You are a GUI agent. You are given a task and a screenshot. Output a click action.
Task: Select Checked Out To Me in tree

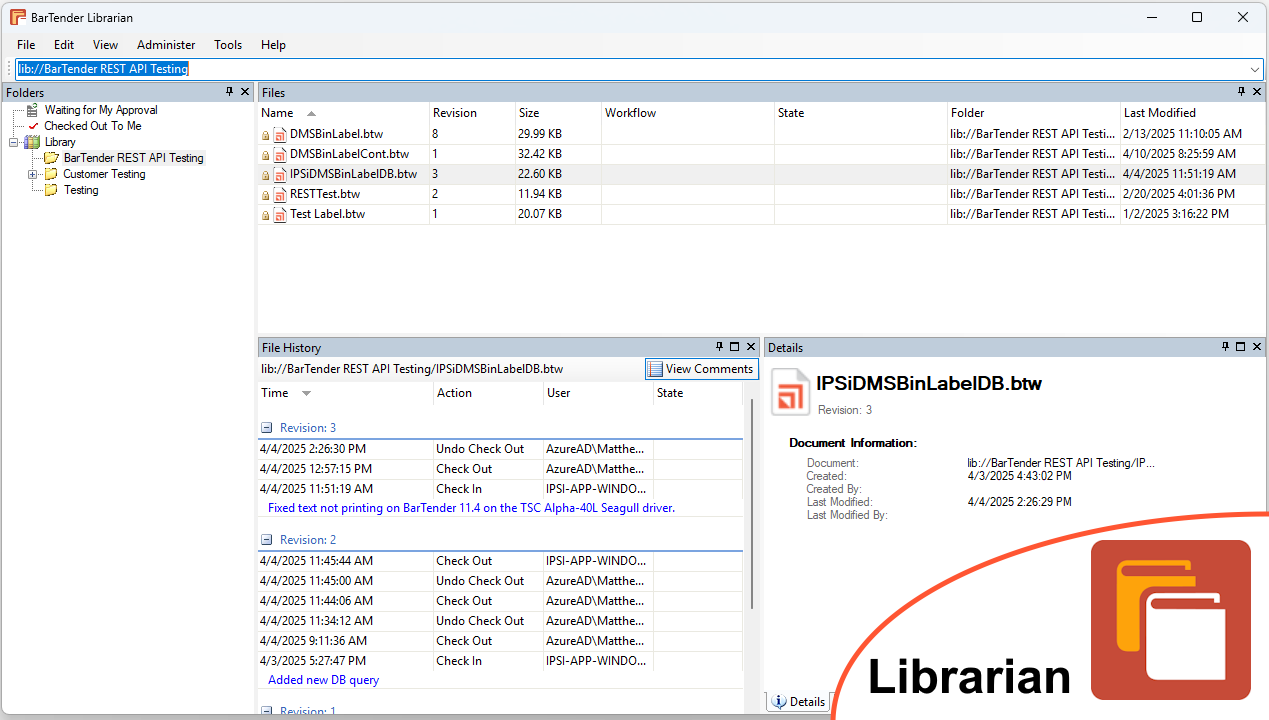[x=93, y=126]
